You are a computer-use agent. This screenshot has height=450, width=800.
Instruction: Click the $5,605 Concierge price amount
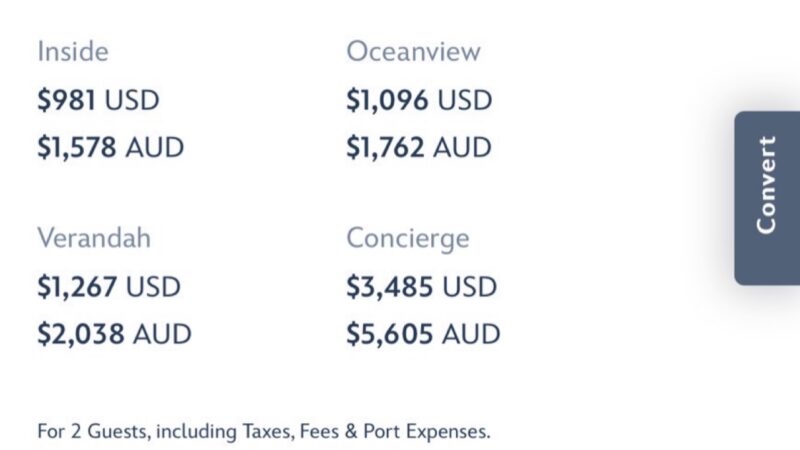point(390,334)
